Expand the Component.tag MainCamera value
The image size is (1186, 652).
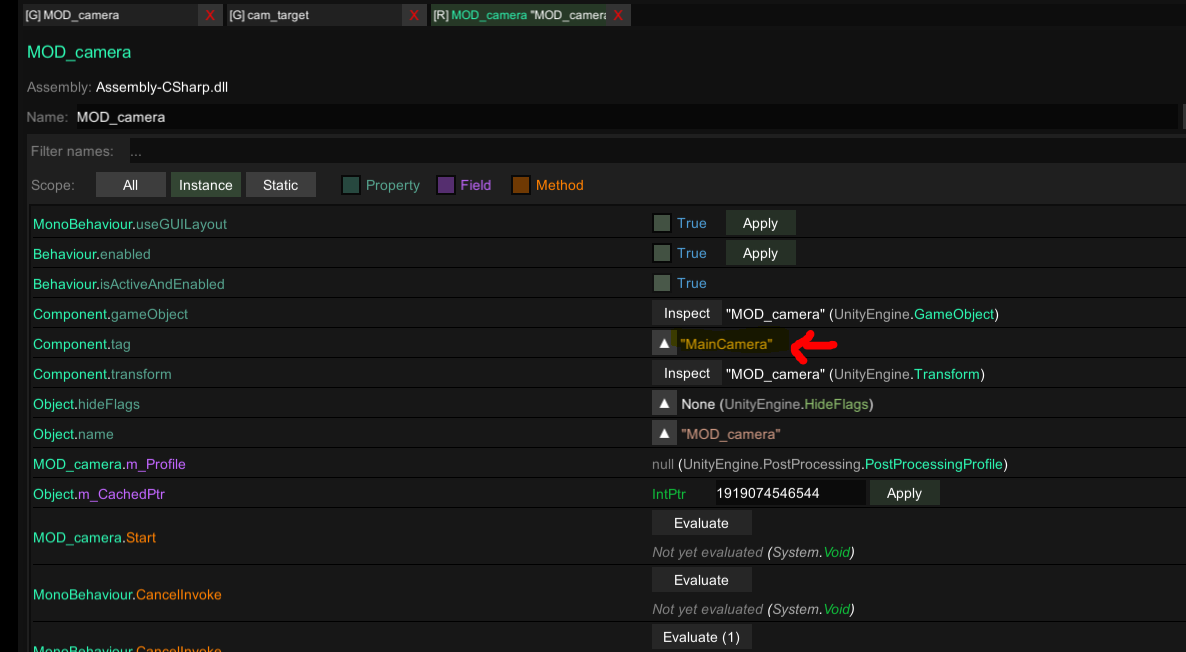[x=664, y=343]
